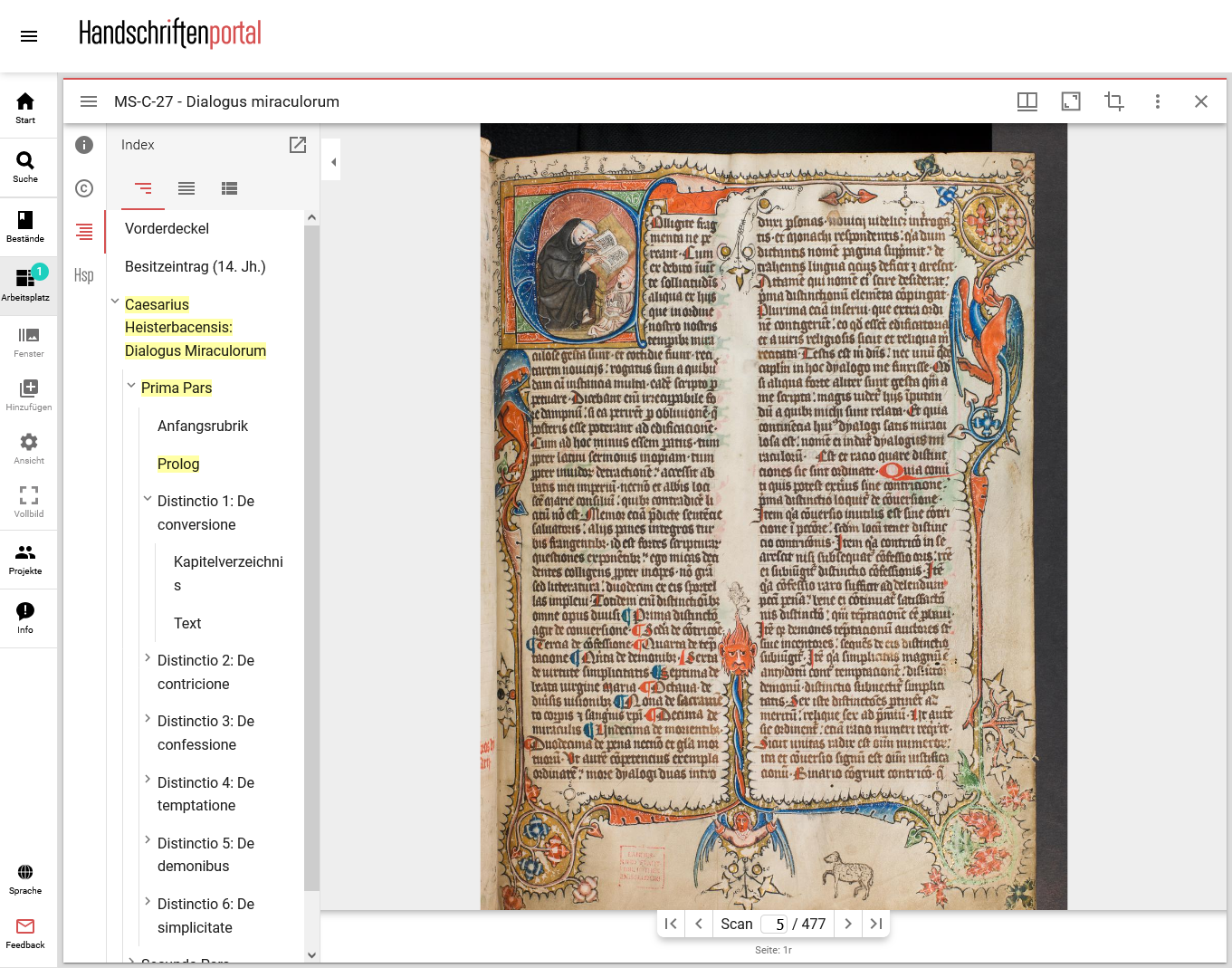Open Arbeitsplatz workspace in sidebar
The width and height of the screenshot is (1232, 968).
pyautogui.click(x=25, y=286)
